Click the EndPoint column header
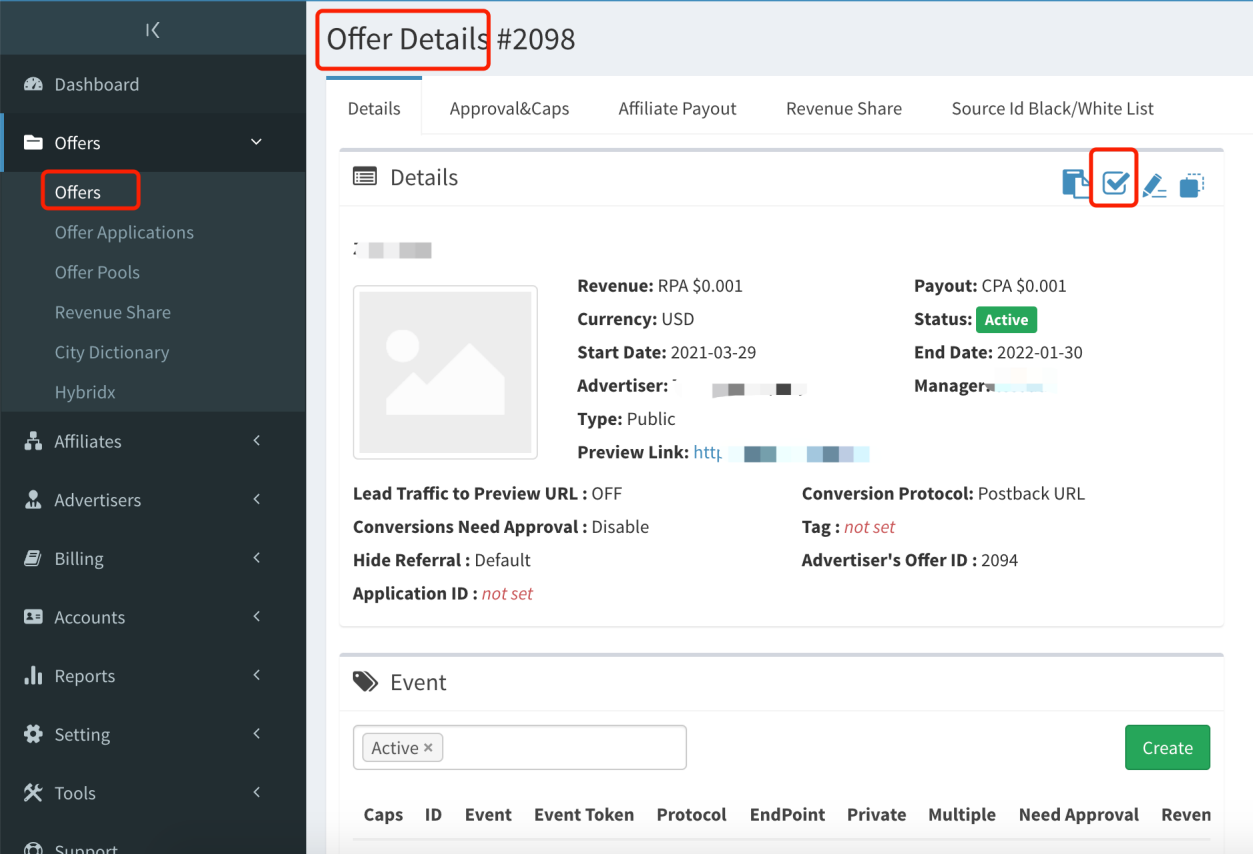 (x=788, y=815)
